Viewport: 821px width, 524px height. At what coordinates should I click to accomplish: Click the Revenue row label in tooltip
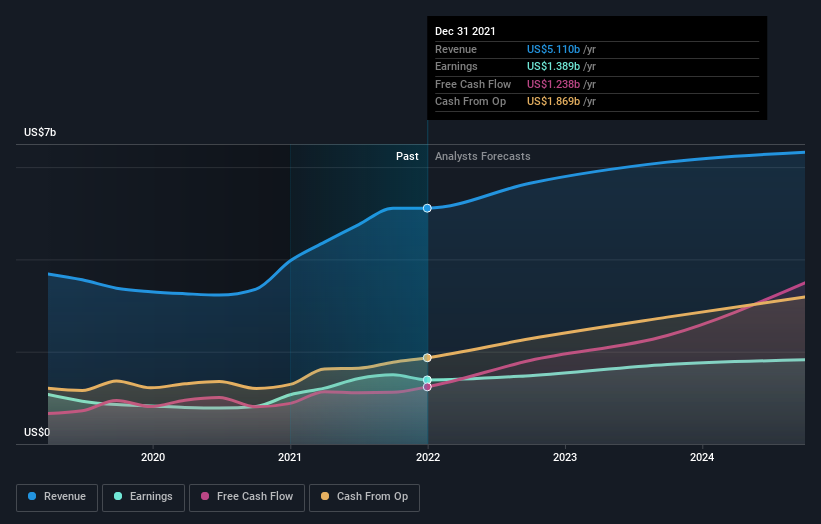tap(456, 49)
